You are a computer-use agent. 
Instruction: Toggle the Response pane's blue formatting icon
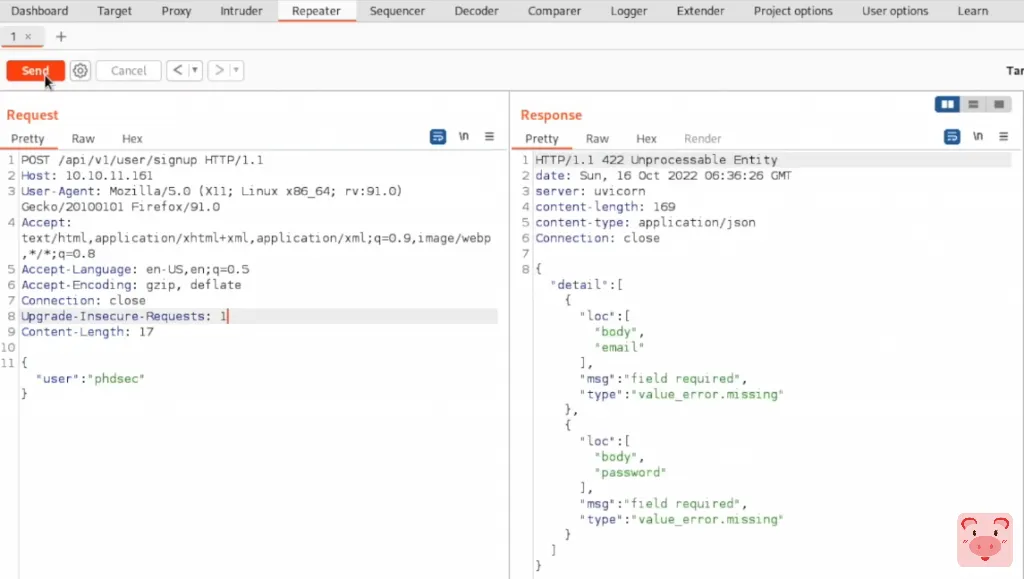952,137
